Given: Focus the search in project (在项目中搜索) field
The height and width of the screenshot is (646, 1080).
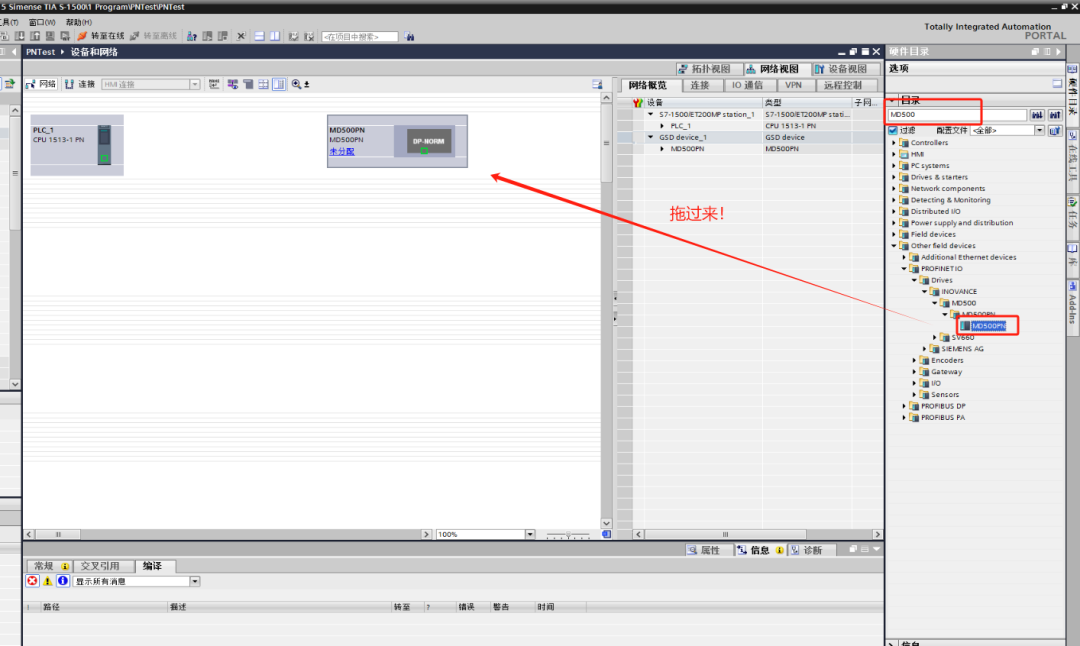Looking at the screenshot, I should pyautogui.click(x=360, y=37).
